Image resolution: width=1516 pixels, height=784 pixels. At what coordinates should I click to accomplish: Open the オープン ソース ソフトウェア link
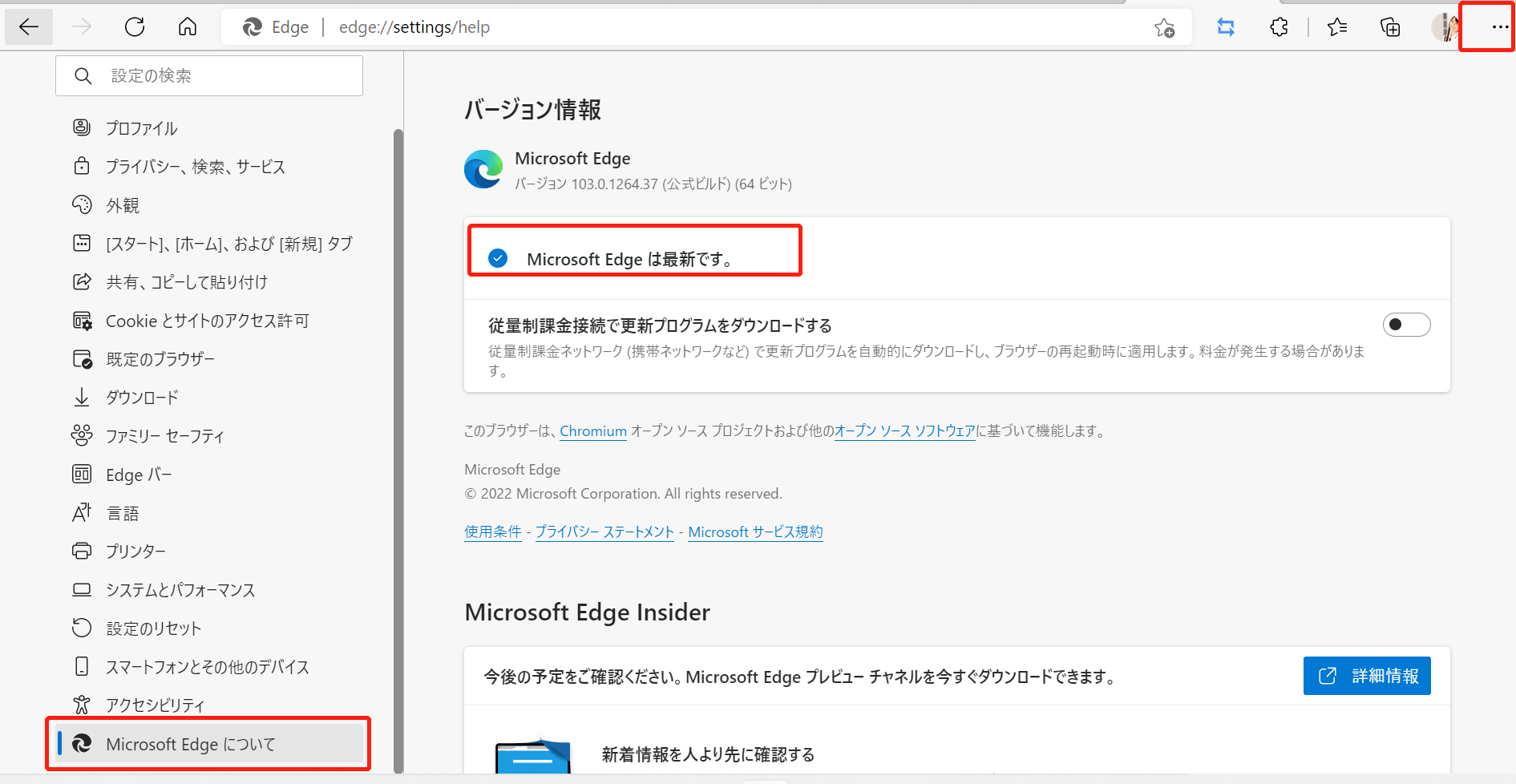[905, 430]
